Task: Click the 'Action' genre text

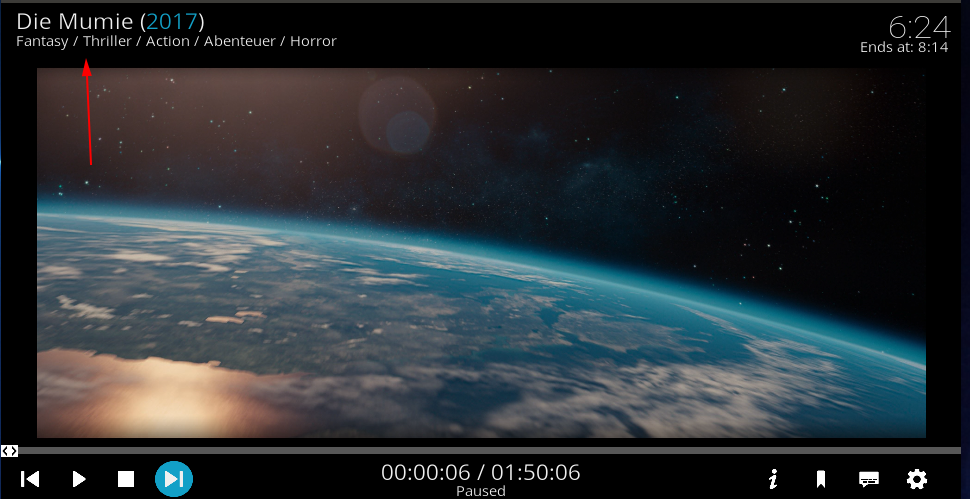Action: click(x=168, y=41)
